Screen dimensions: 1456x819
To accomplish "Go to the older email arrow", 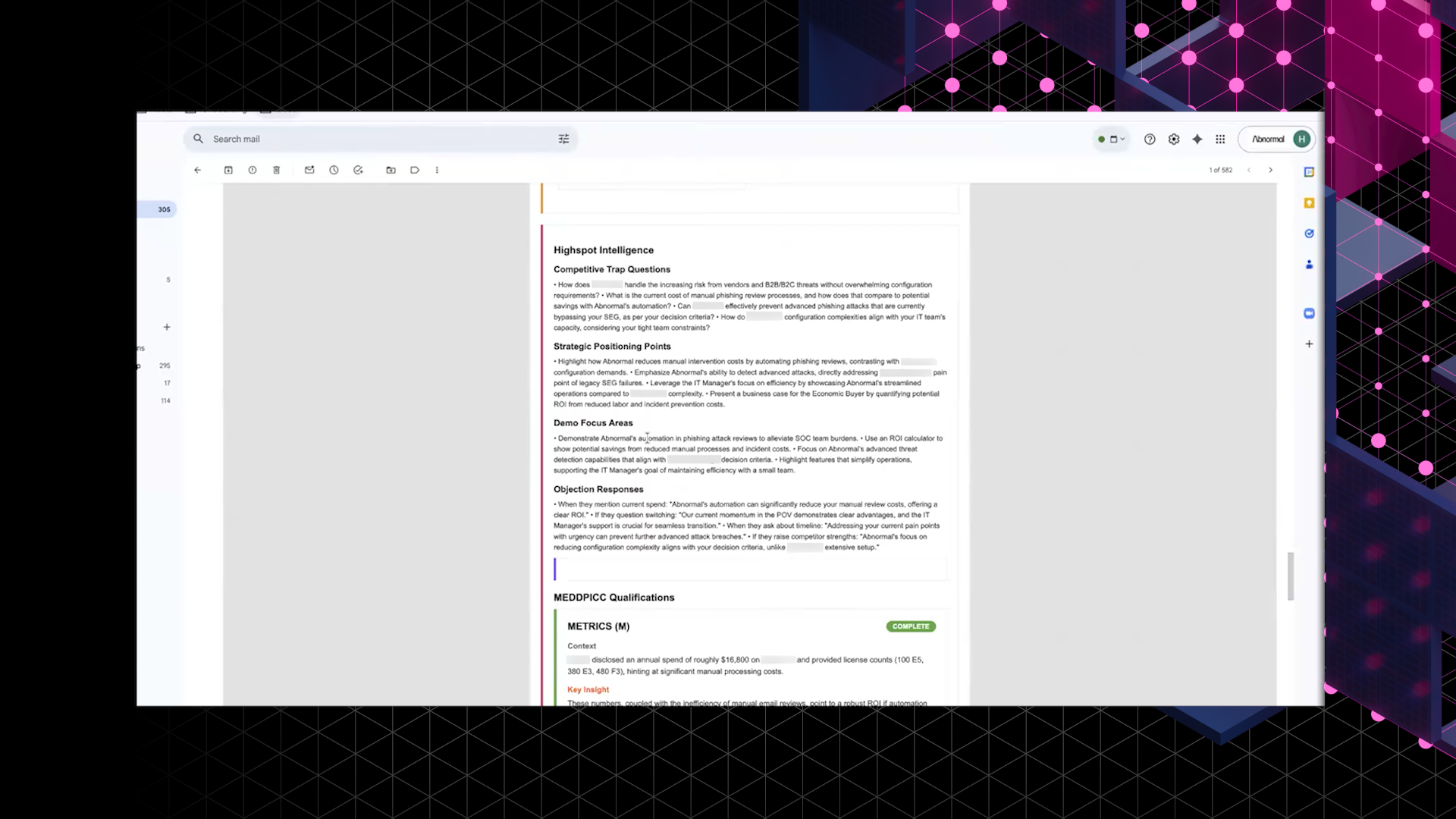I will [1271, 170].
